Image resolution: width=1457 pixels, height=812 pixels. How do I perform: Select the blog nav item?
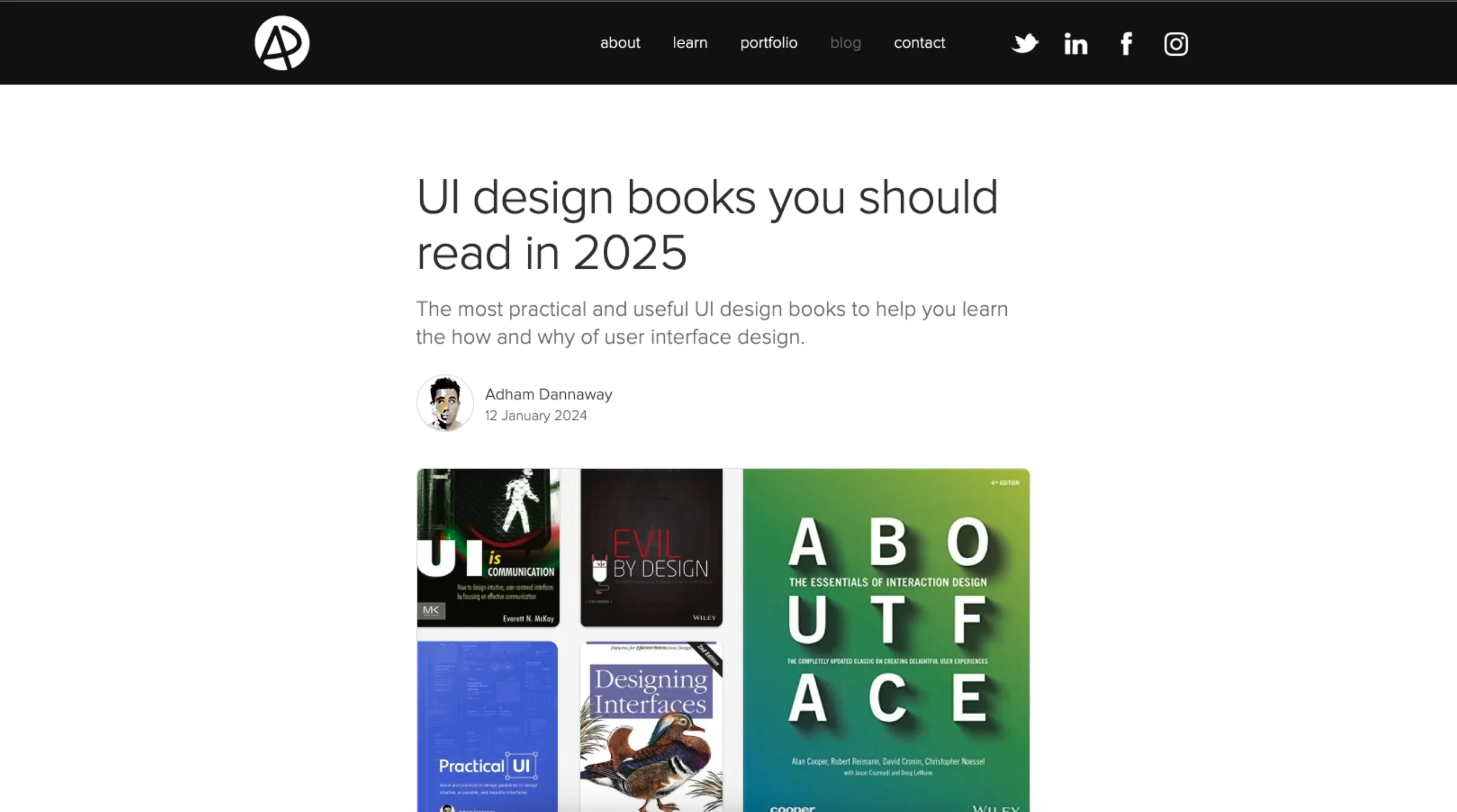click(x=845, y=43)
